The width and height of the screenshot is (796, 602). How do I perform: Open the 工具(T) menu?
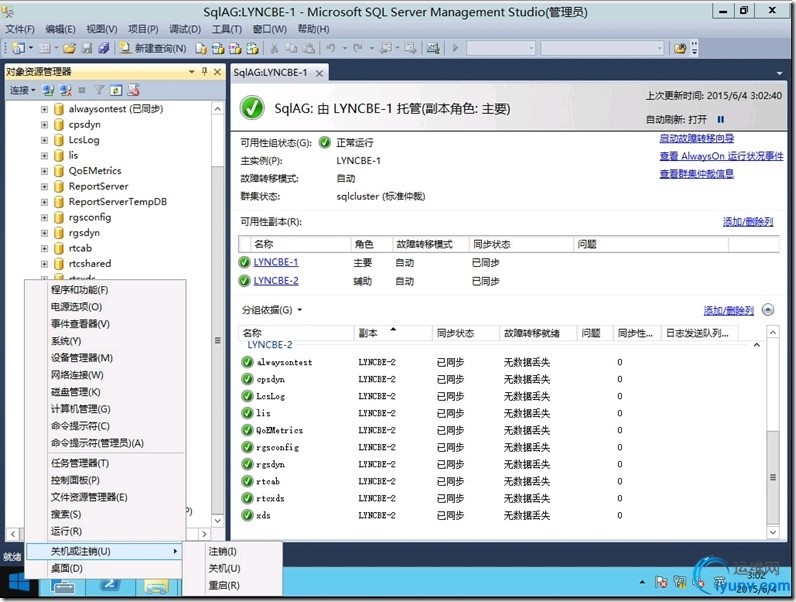pyautogui.click(x=226, y=29)
